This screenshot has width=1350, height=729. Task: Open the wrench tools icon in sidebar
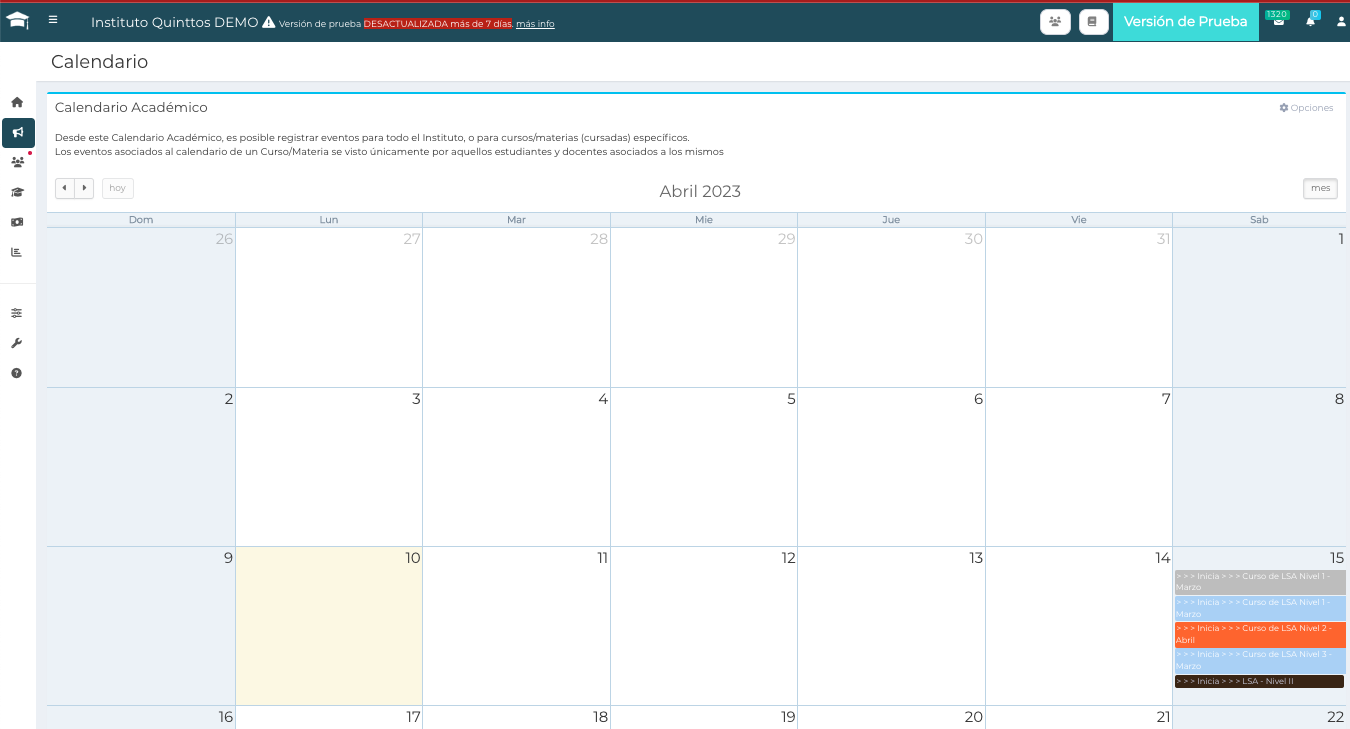click(x=17, y=343)
